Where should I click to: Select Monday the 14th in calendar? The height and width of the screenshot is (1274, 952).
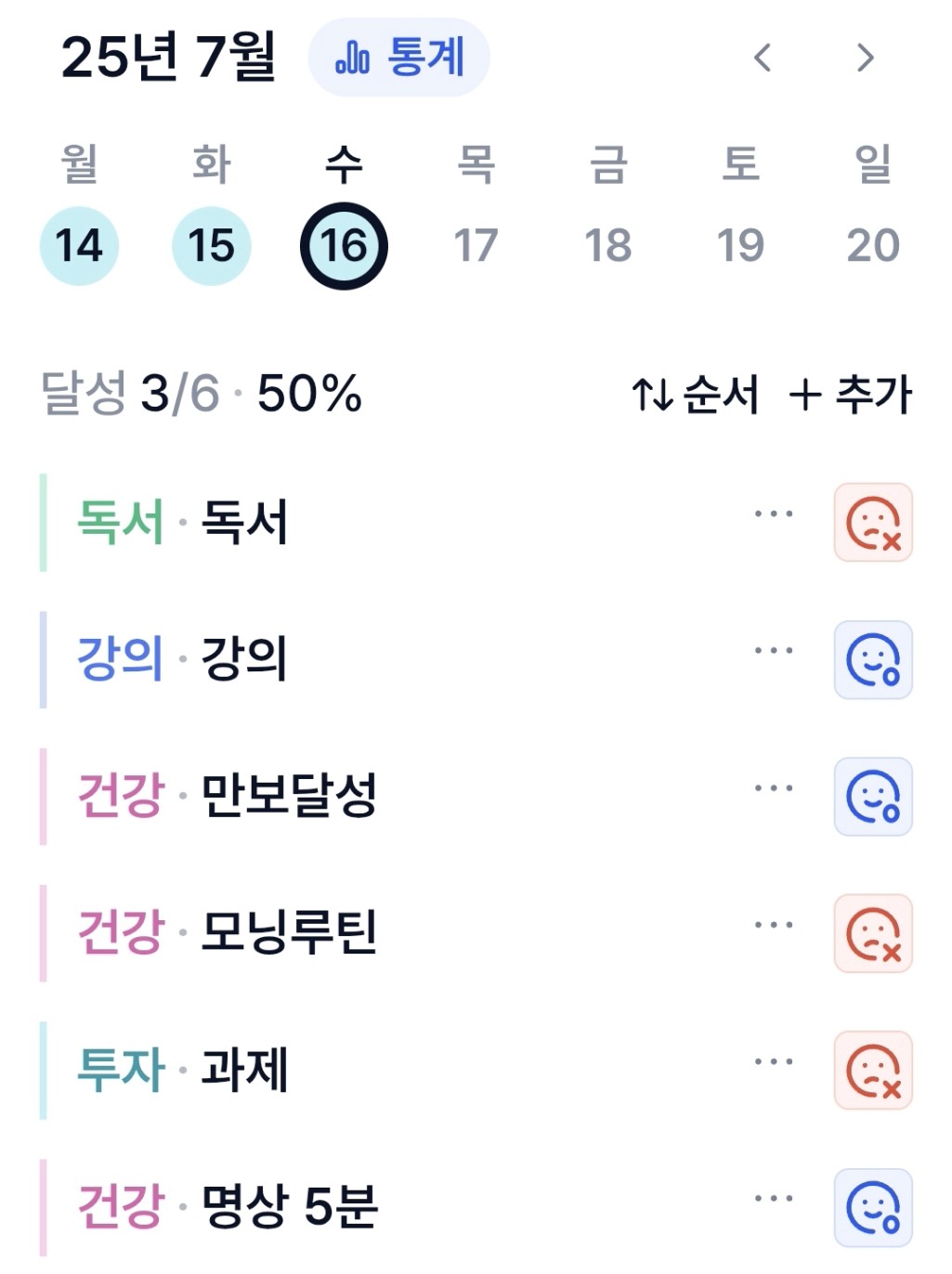click(79, 246)
